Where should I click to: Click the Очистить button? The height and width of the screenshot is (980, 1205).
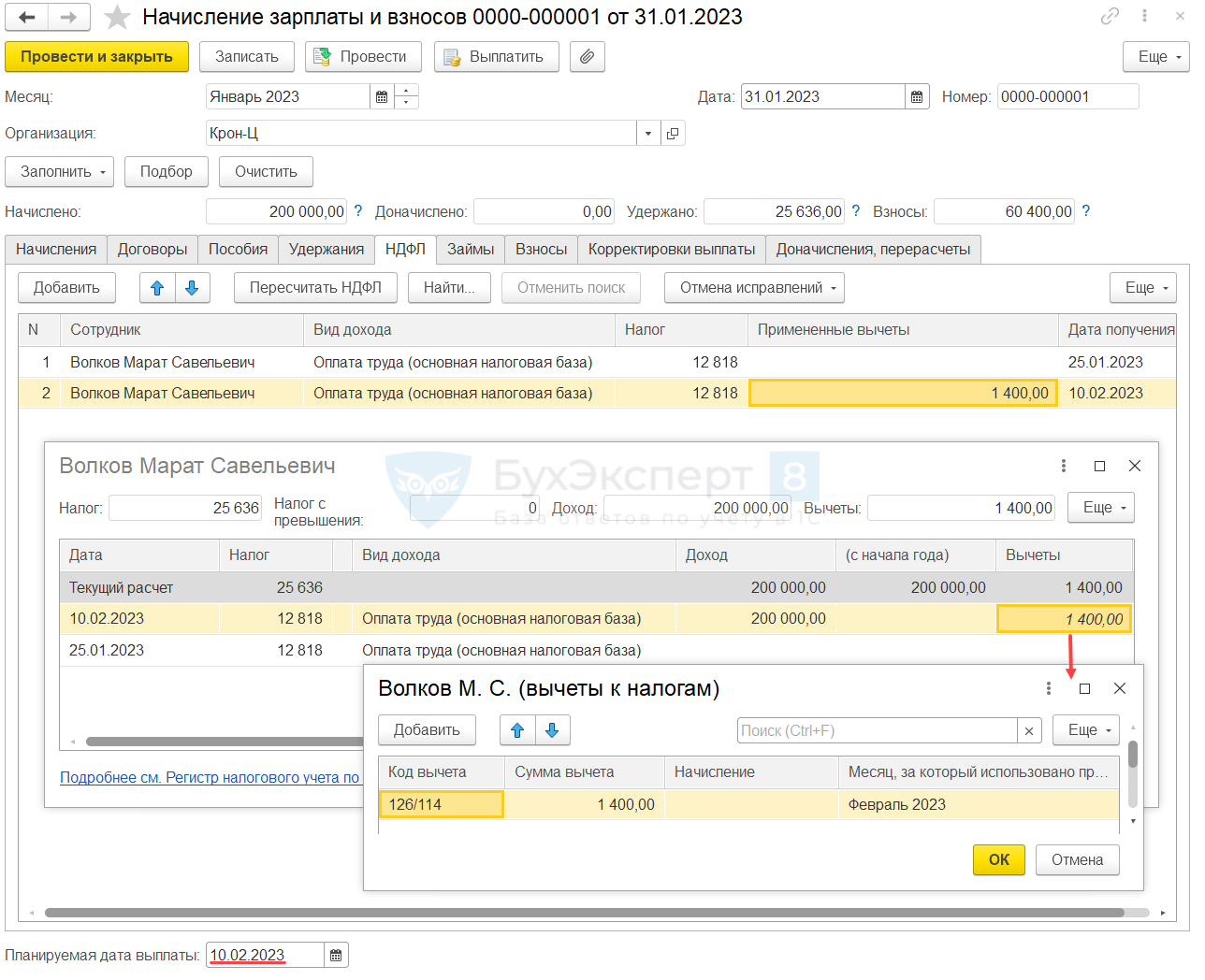point(266,172)
